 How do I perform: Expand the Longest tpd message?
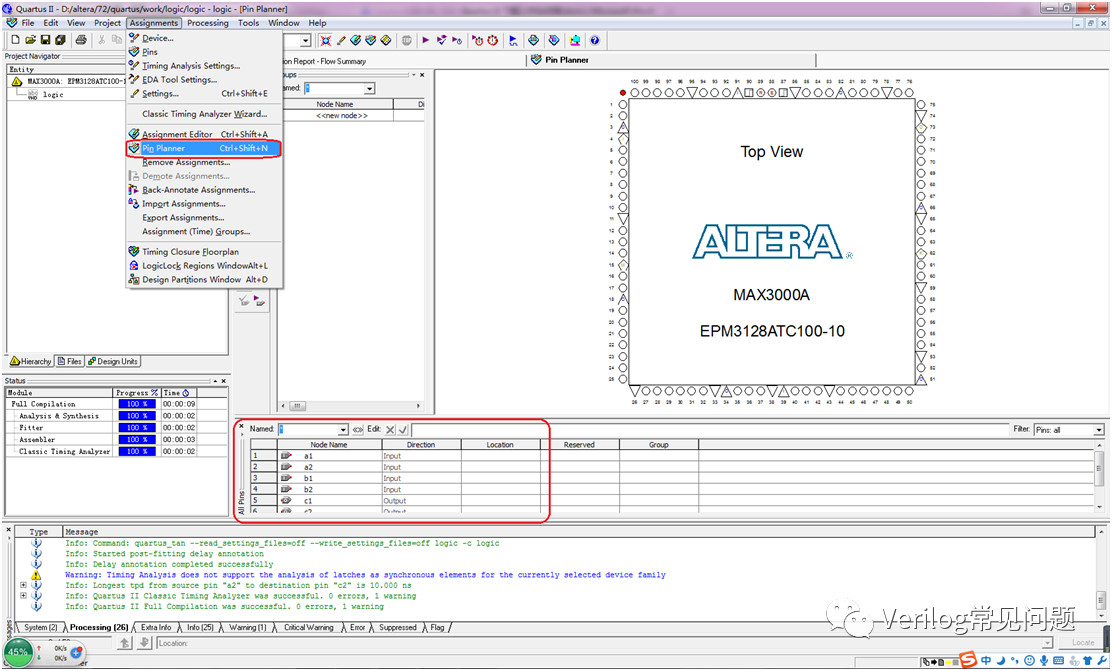click(23, 585)
